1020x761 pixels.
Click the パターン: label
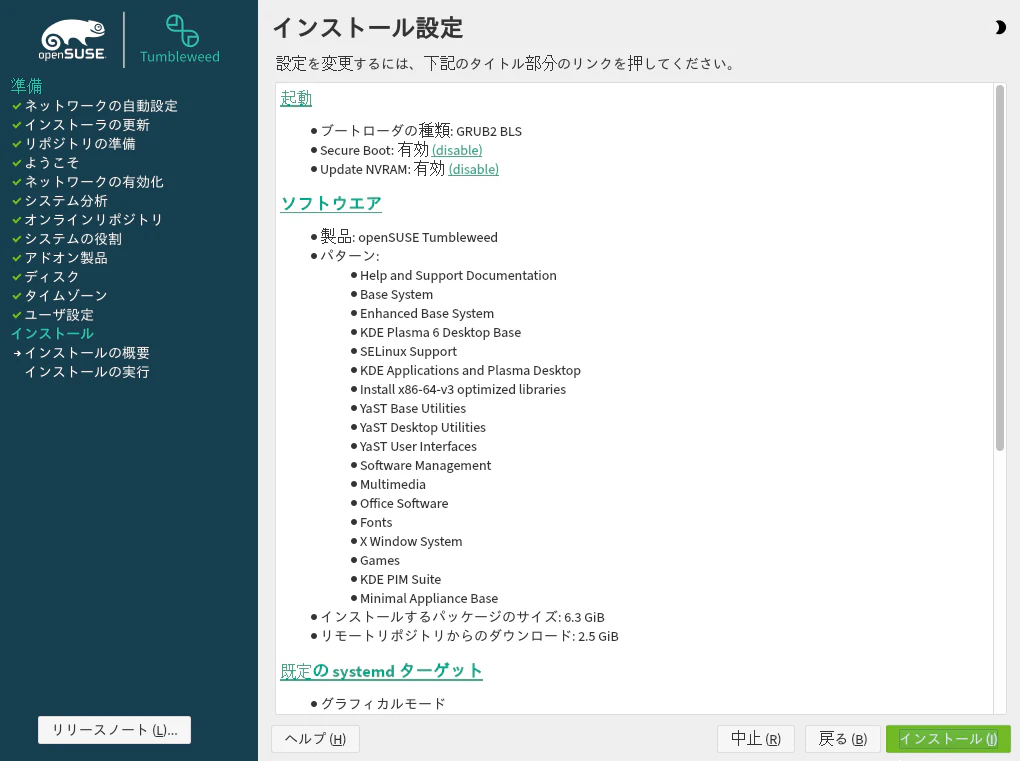(349, 256)
